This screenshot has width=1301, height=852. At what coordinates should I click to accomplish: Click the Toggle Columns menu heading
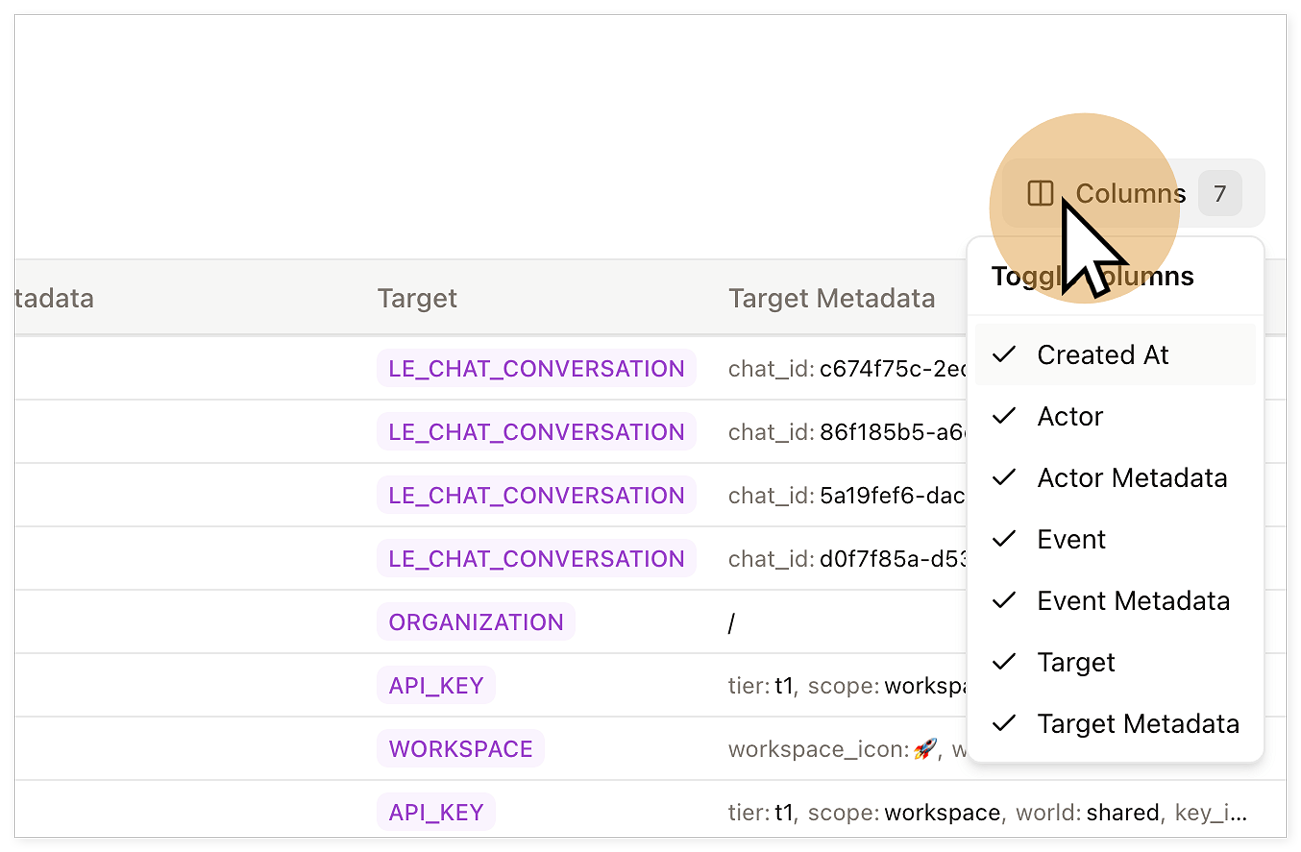[x=1092, y=276]
